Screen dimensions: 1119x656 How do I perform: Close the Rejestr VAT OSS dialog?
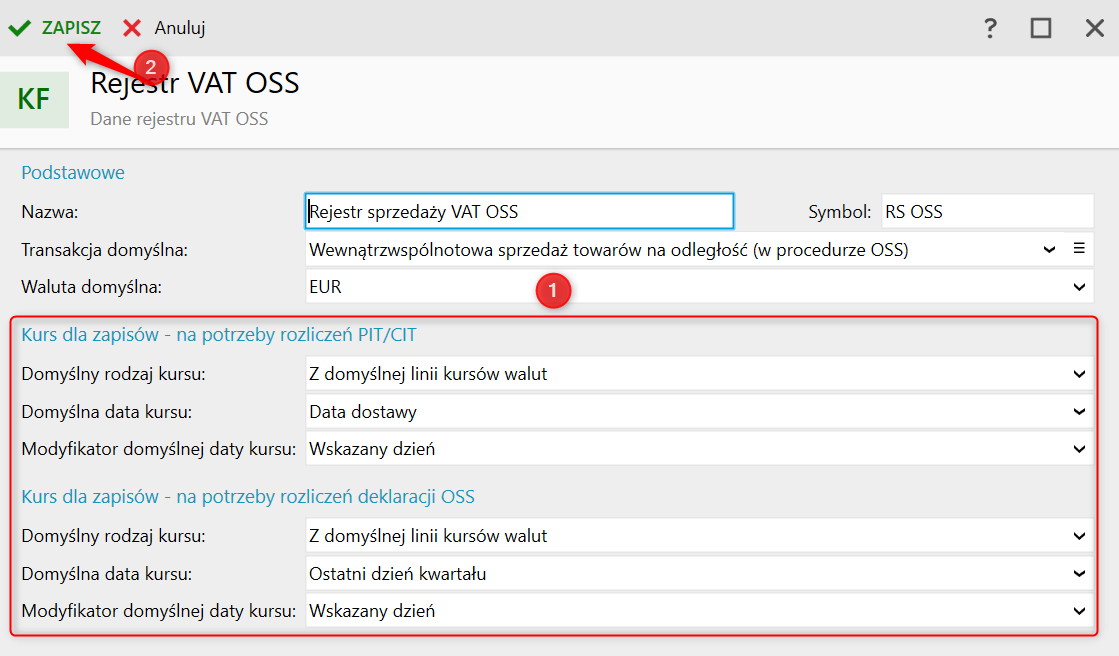(1094, 28)
